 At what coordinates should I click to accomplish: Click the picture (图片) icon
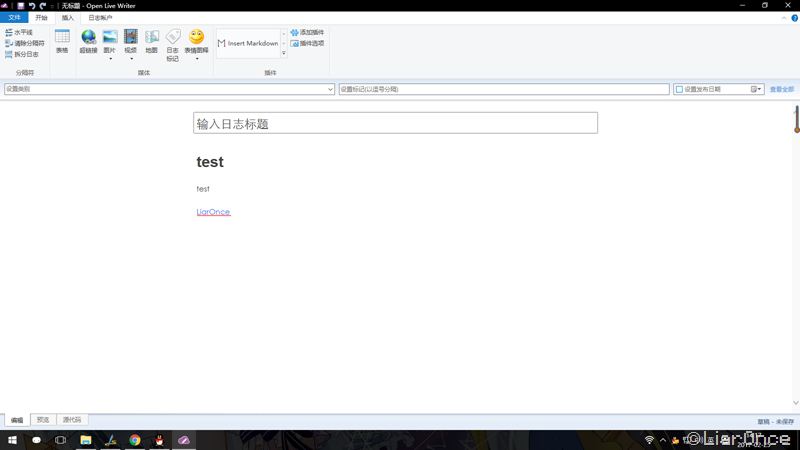(x=110, y=37)
